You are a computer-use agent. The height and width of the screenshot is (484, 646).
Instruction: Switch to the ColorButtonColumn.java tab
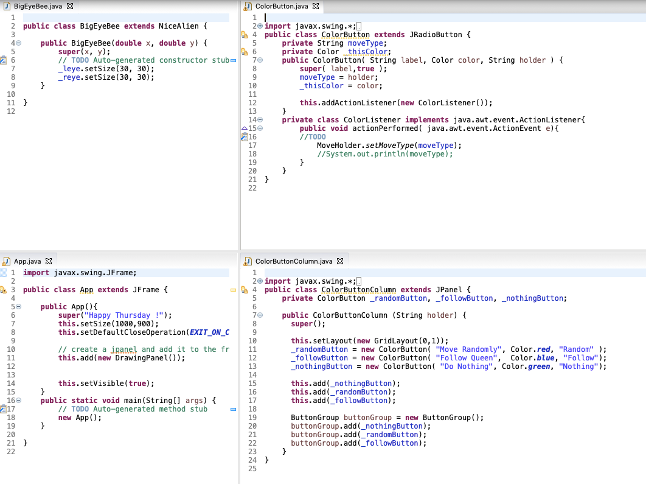click(293, 261)
